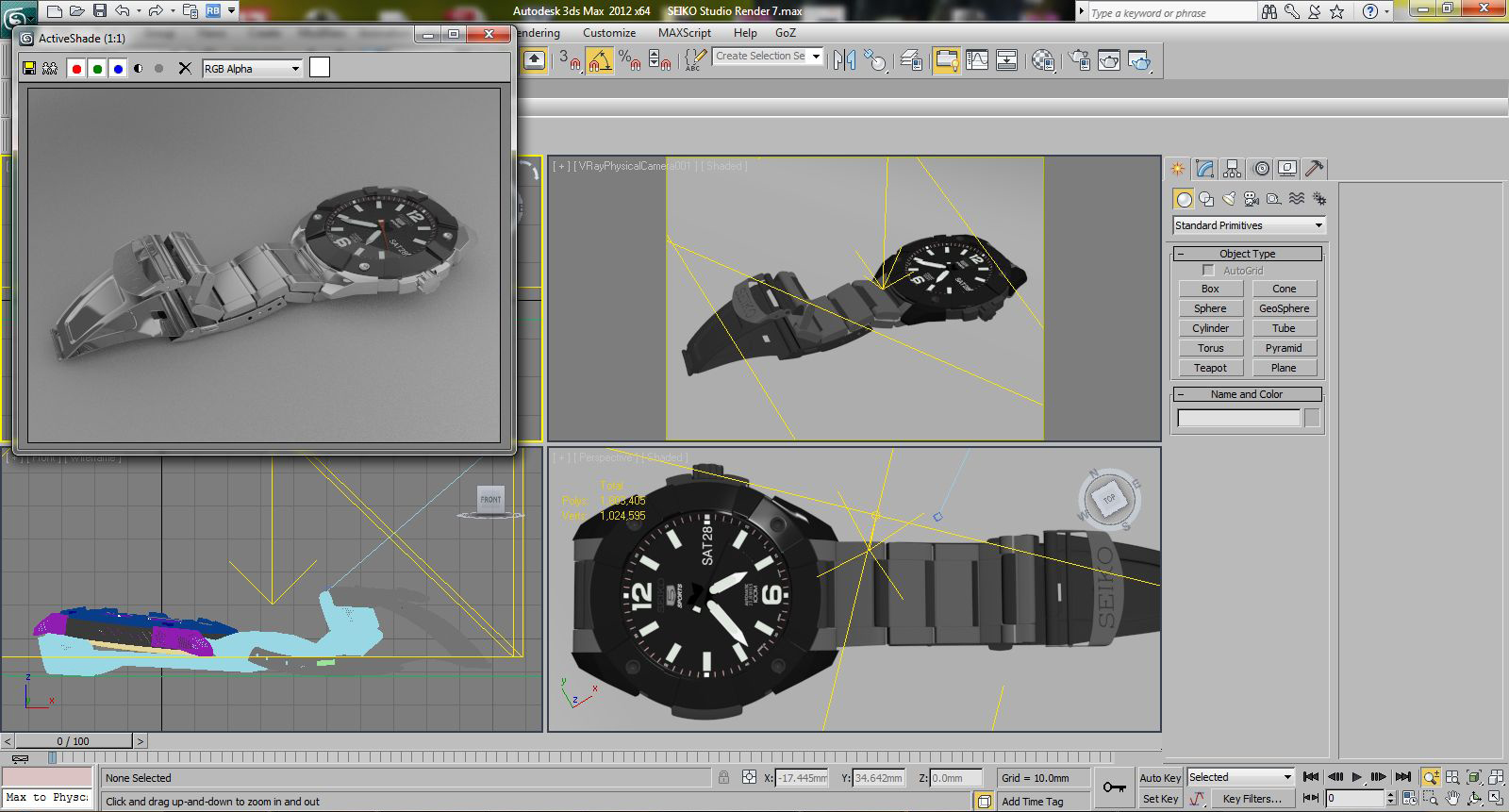The width and height of the screenshot is (1509, 812).
Task: Click the object color swatch in Name and Color
Action: 1312,418
